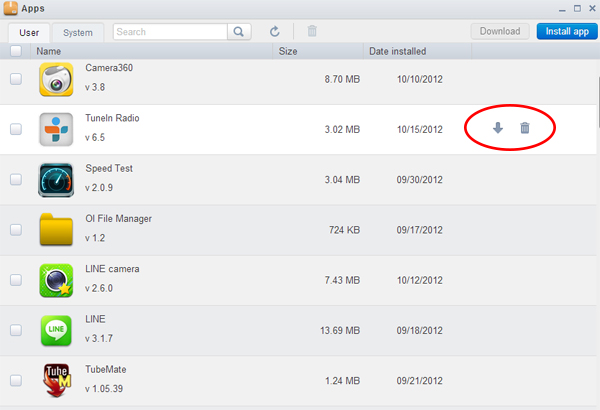600x410 pixels.
Task: Select the TubeMate name text
Action: click(106, 369)
